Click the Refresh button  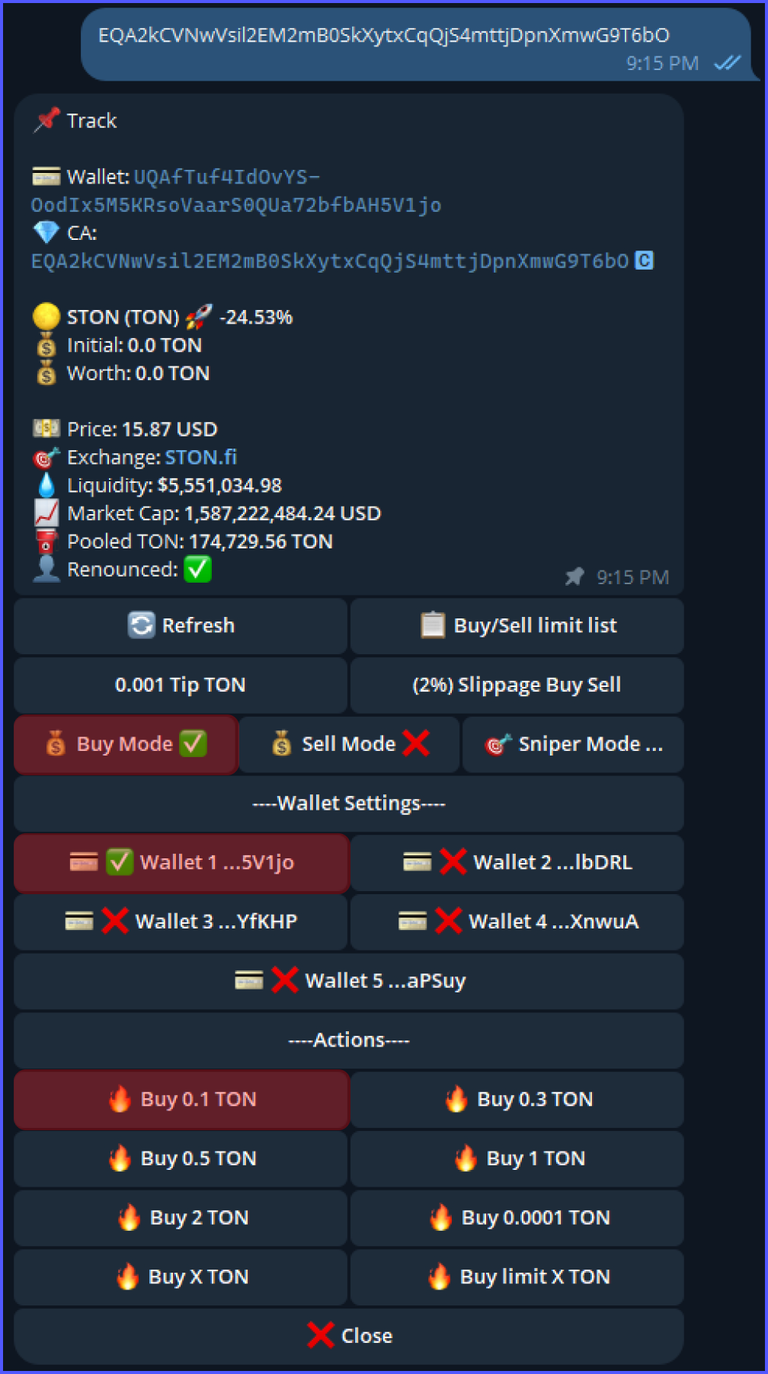point(181,626)
